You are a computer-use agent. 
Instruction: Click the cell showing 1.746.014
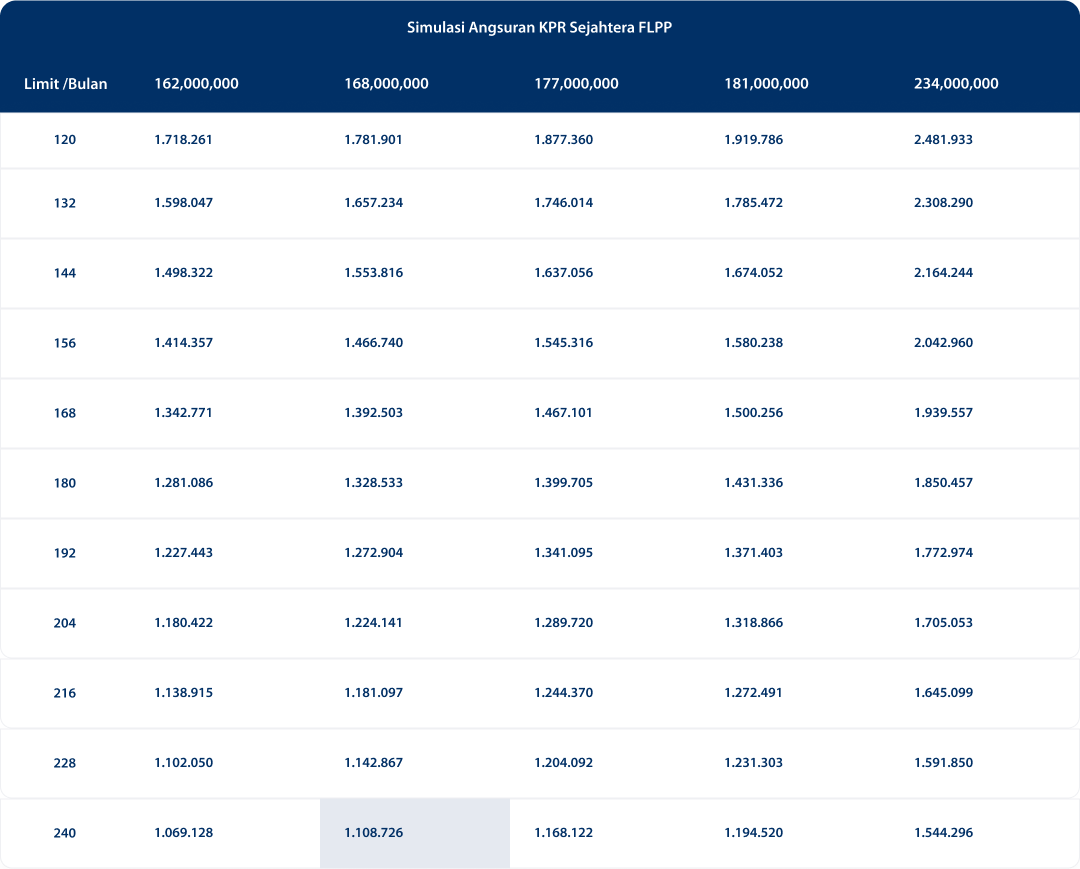click(x=563, y=203)
